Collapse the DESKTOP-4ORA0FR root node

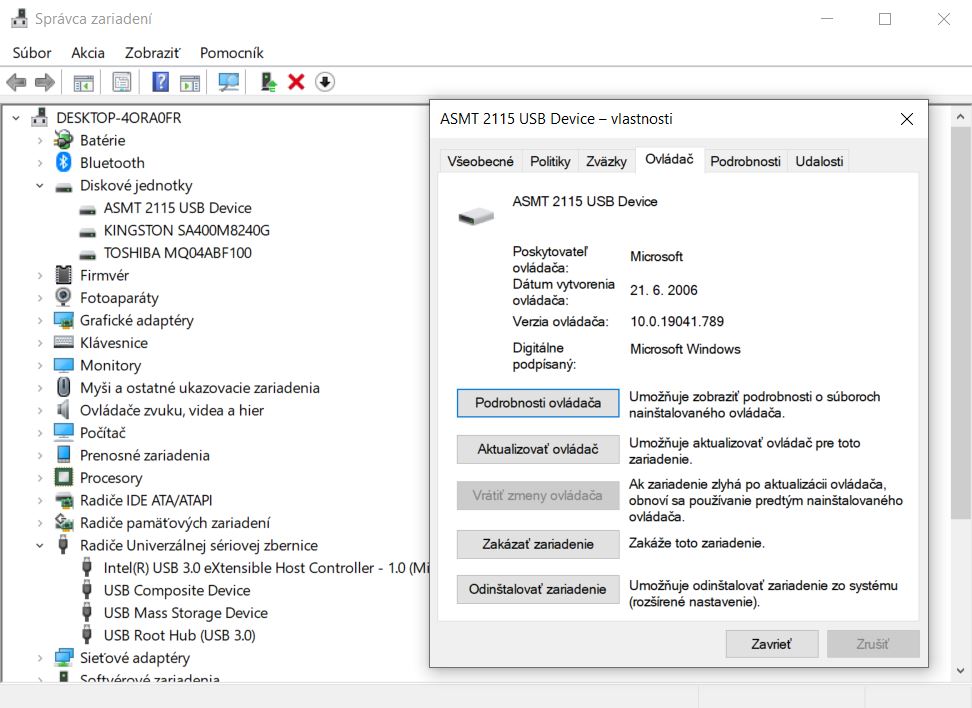(16, 118)
